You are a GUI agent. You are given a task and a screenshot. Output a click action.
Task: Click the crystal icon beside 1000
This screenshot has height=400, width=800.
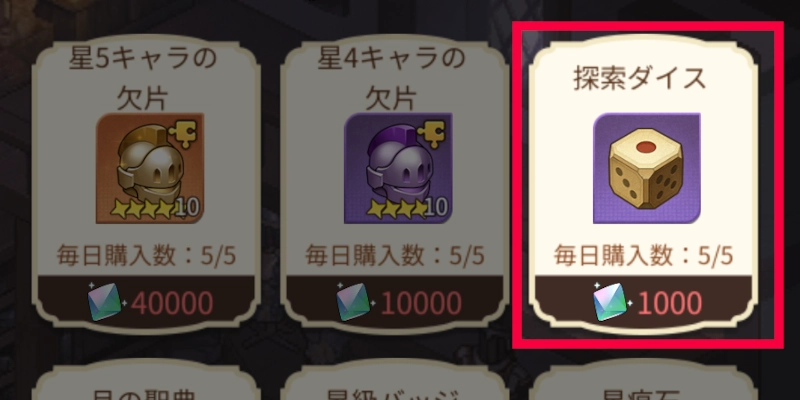(611, 302)
